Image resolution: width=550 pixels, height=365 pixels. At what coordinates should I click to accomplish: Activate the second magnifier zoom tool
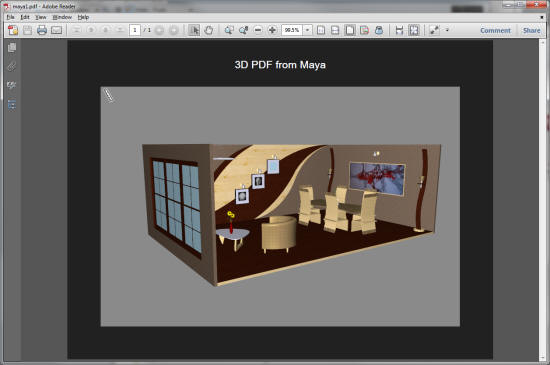pos(243,30)
